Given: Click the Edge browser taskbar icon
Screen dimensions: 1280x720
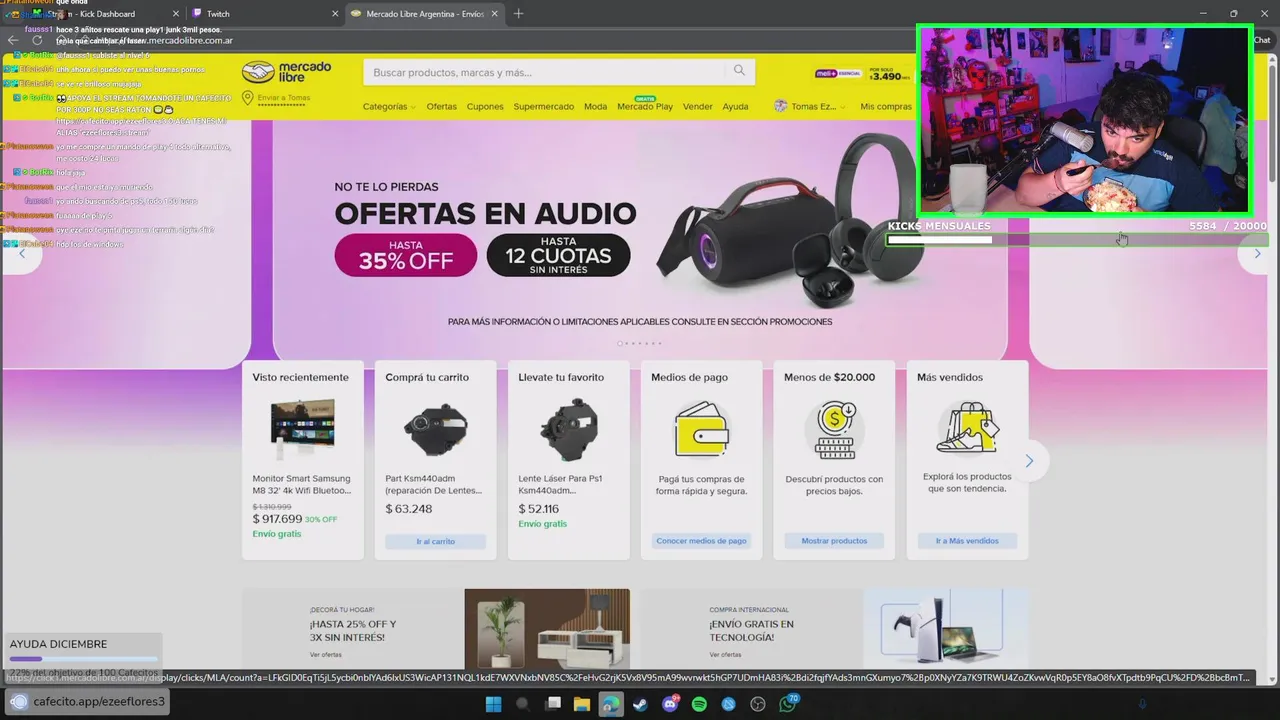Looking at the screenshot, I should pos(611,704).
